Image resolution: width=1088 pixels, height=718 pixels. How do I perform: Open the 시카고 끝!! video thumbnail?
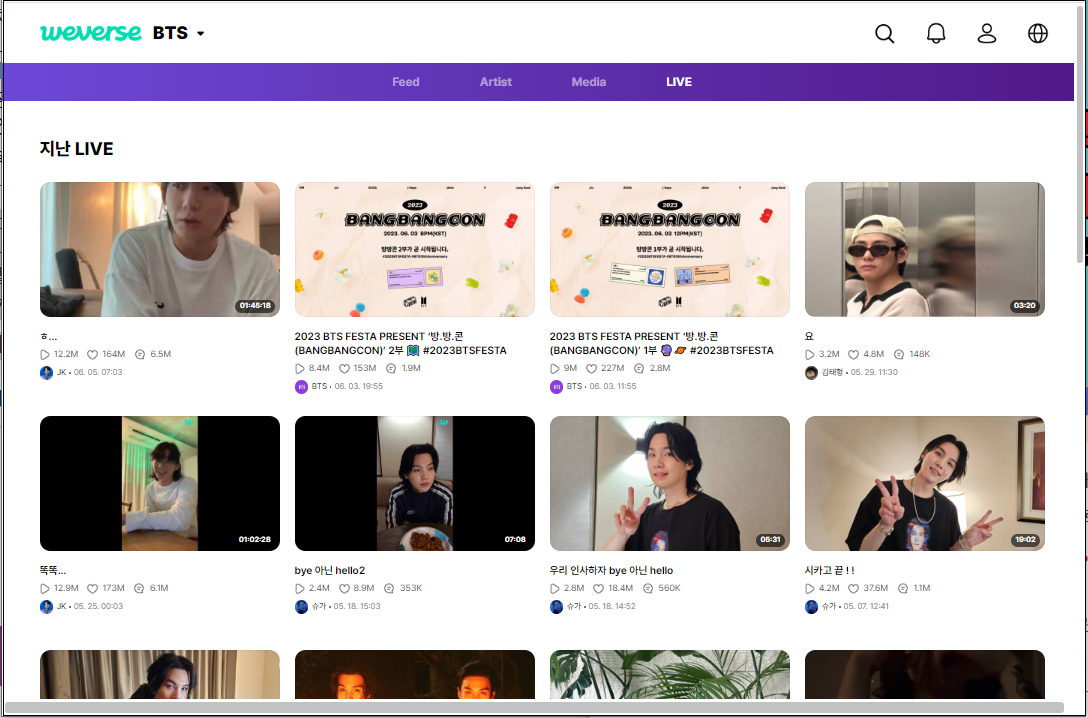click(x=924, y=483)
